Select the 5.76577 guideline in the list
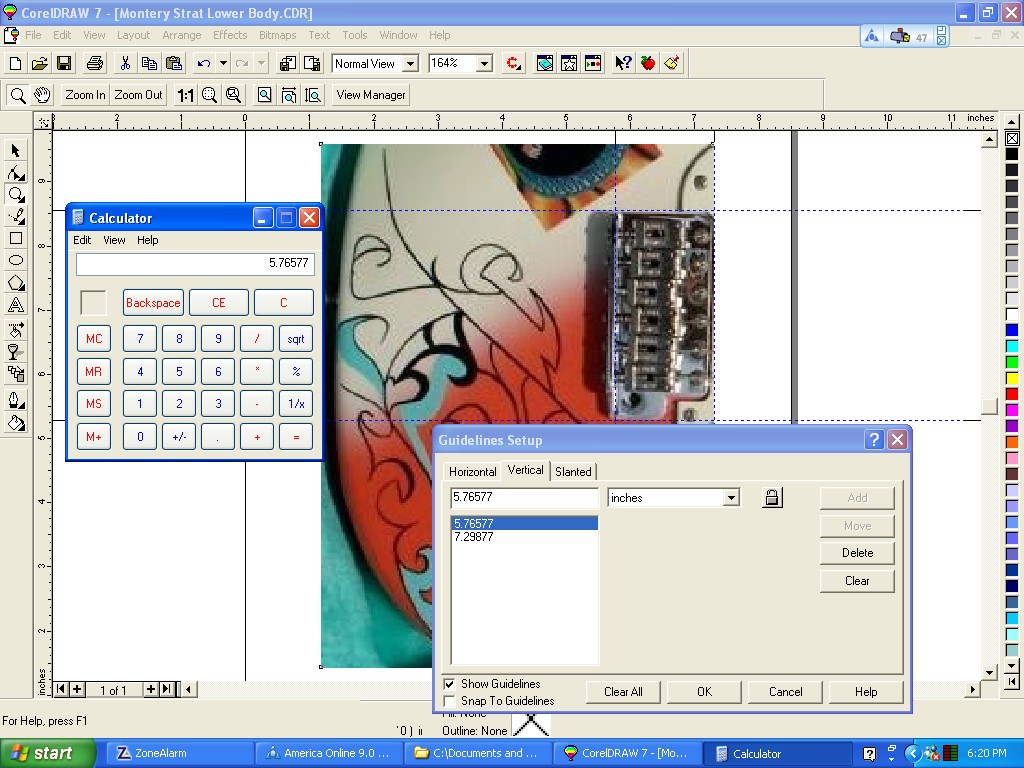The width and height of the screenshot is (1024, 768). pyautogui.click(x=524, y=524)
